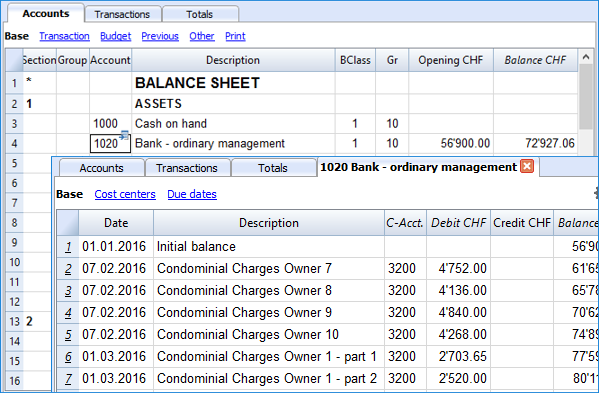Click row link 2 in account card
The width and height of the screenshot is (599, 393).
[x=68, y=269]
